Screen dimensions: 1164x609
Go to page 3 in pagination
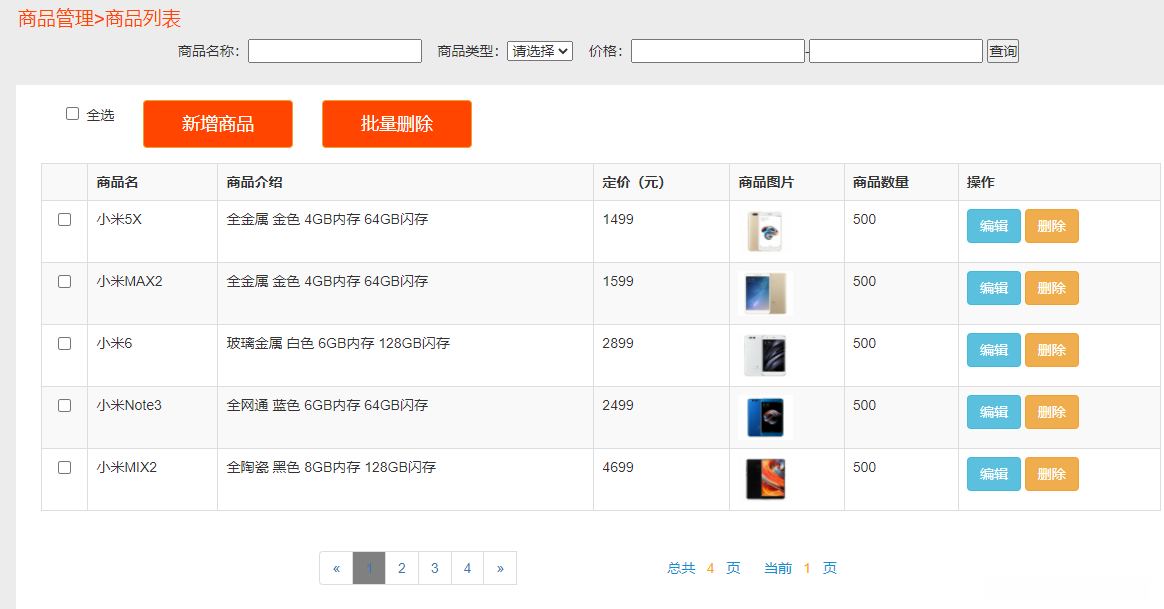tap(434, 568)
